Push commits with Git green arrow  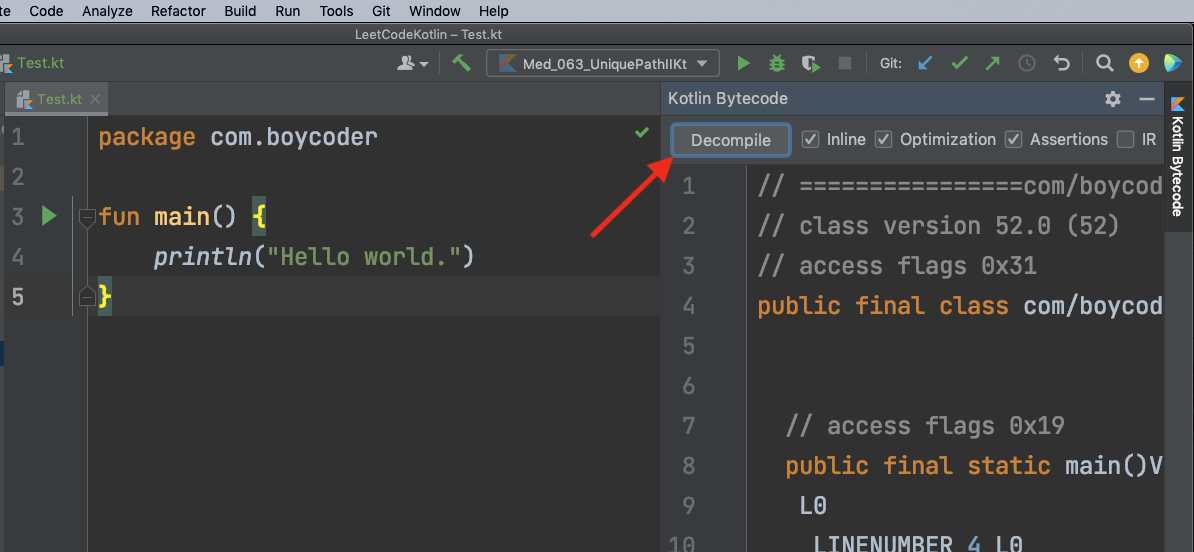pos(992,63)
